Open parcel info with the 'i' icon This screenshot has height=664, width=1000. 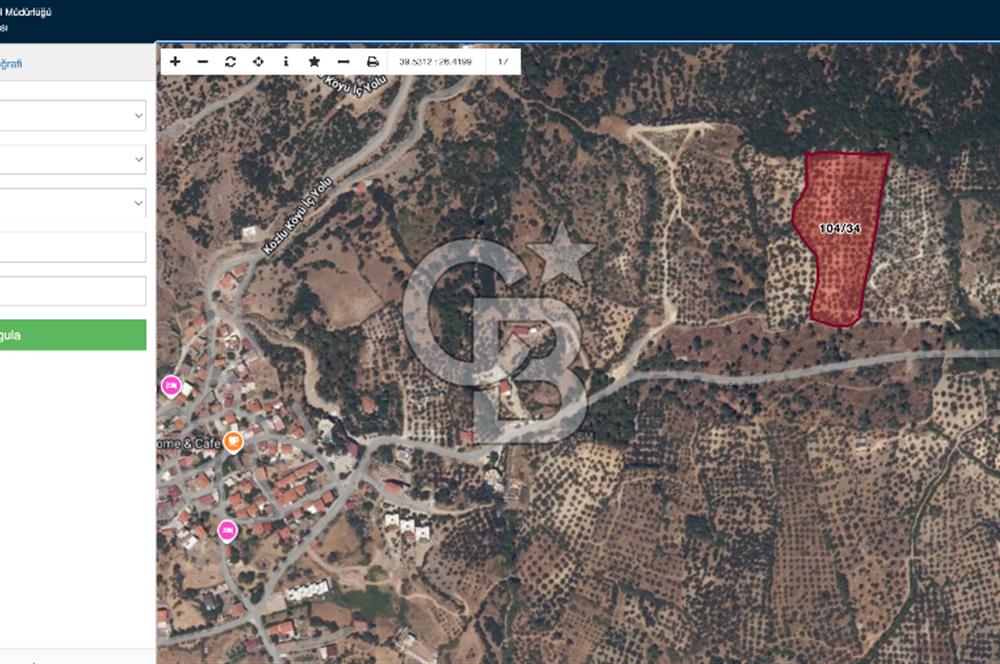point(286,61)
